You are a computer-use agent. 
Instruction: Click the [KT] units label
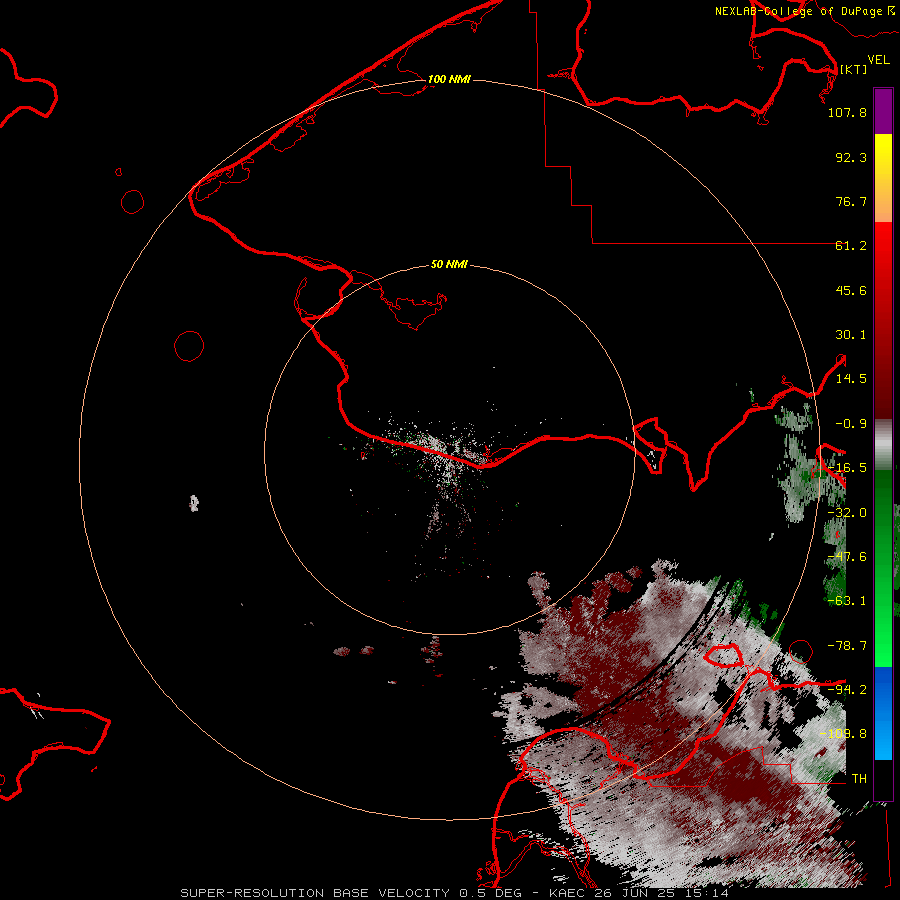(854, 69)
